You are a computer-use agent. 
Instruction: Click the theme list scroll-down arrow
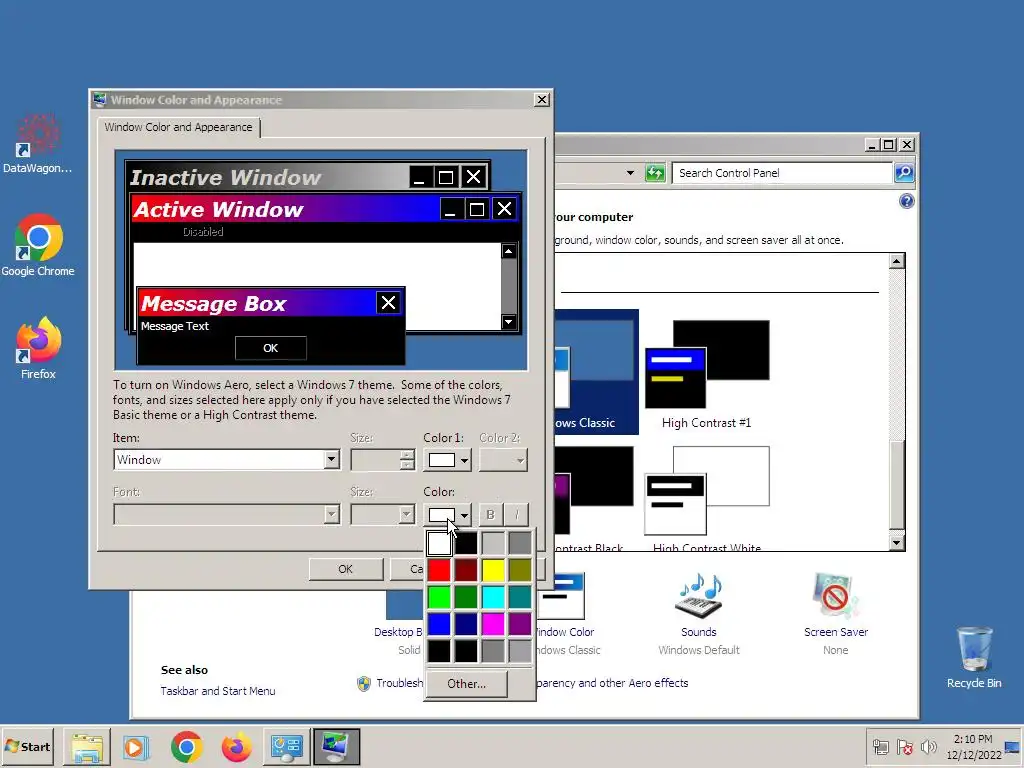click(x=897, y=543)
